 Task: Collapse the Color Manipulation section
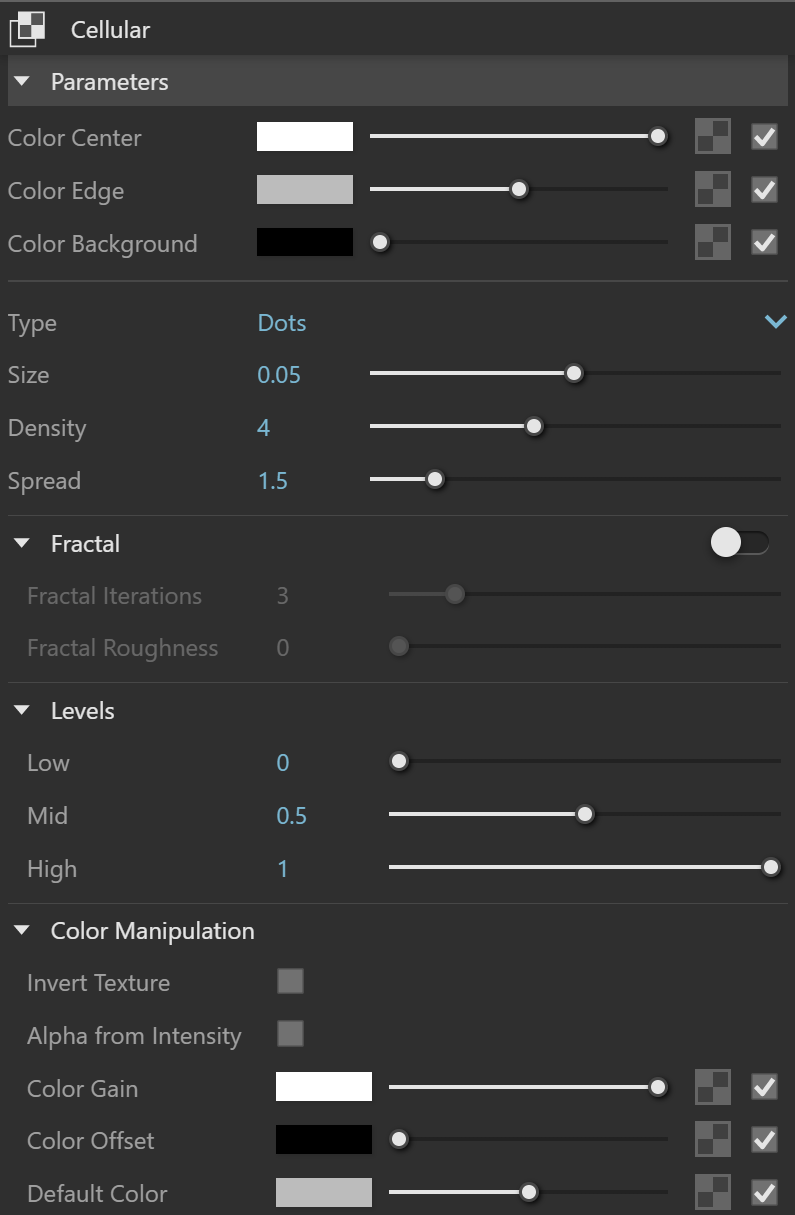point(23,931)
